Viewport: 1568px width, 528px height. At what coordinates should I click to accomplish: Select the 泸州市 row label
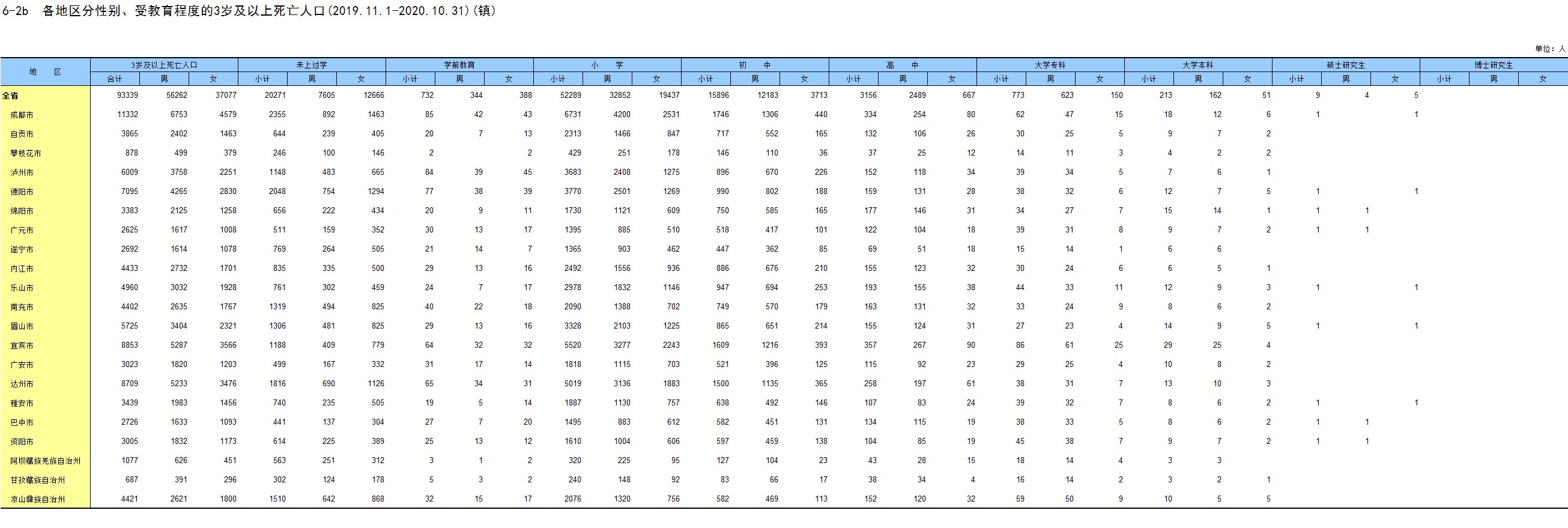(22, 172)
